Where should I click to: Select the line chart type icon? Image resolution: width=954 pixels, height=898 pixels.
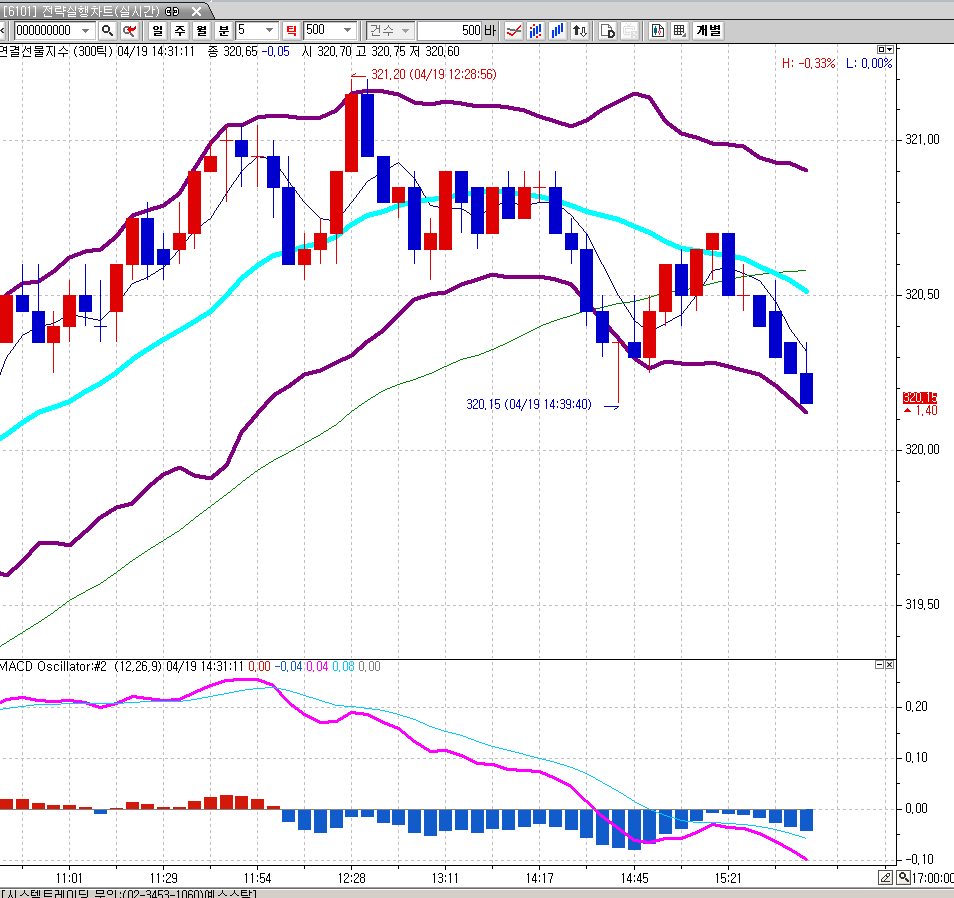pos(514,30)
